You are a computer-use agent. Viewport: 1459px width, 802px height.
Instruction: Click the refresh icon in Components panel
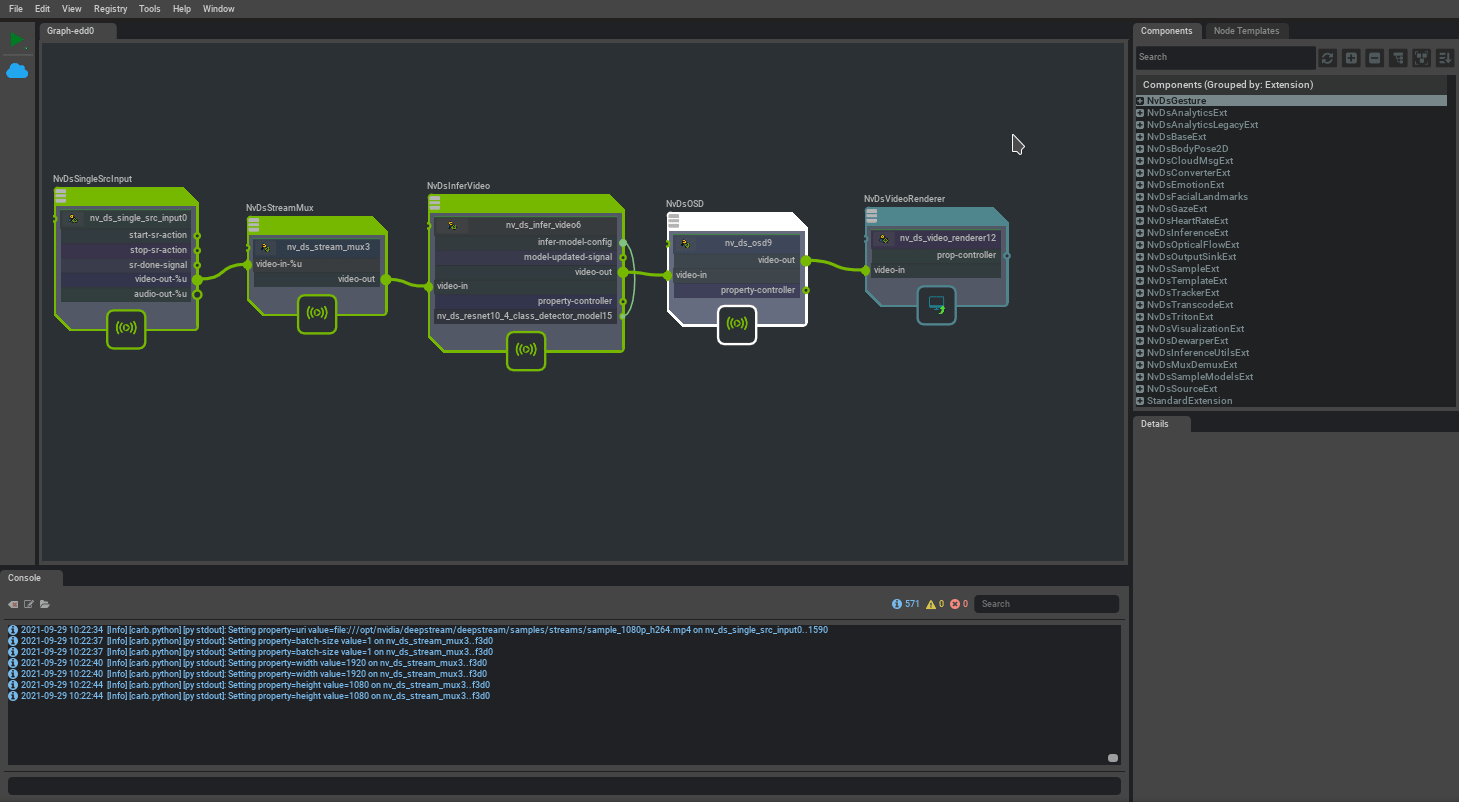pyautogui.click(x=1327, y=58)
